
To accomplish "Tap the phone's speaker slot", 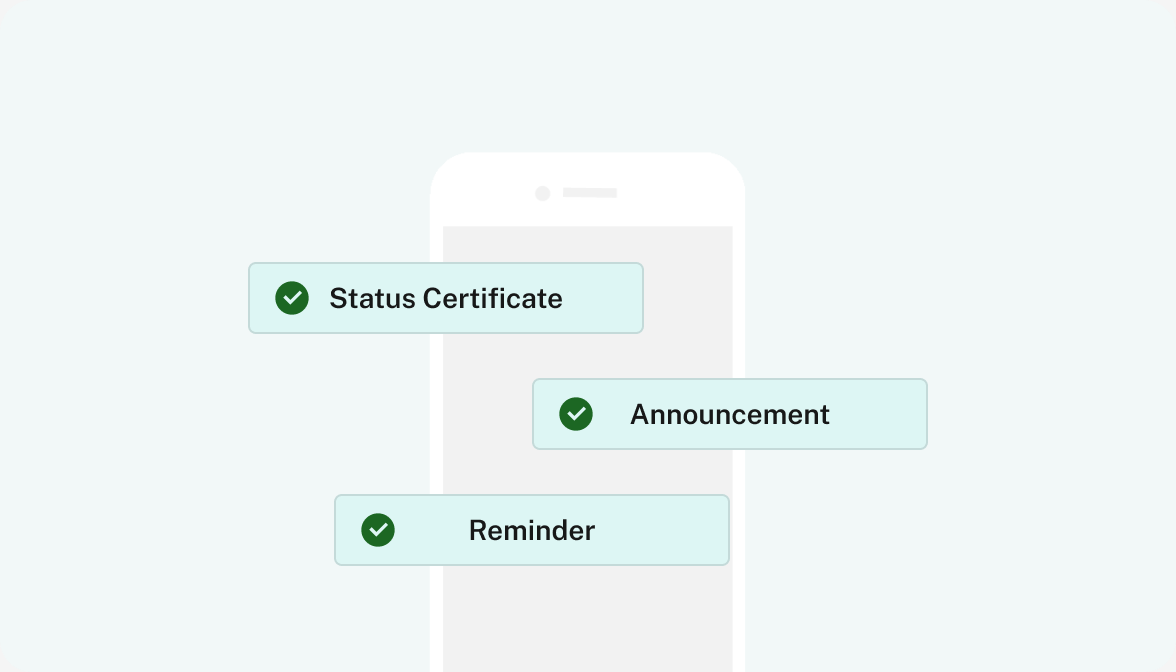I will coord(590,193).
